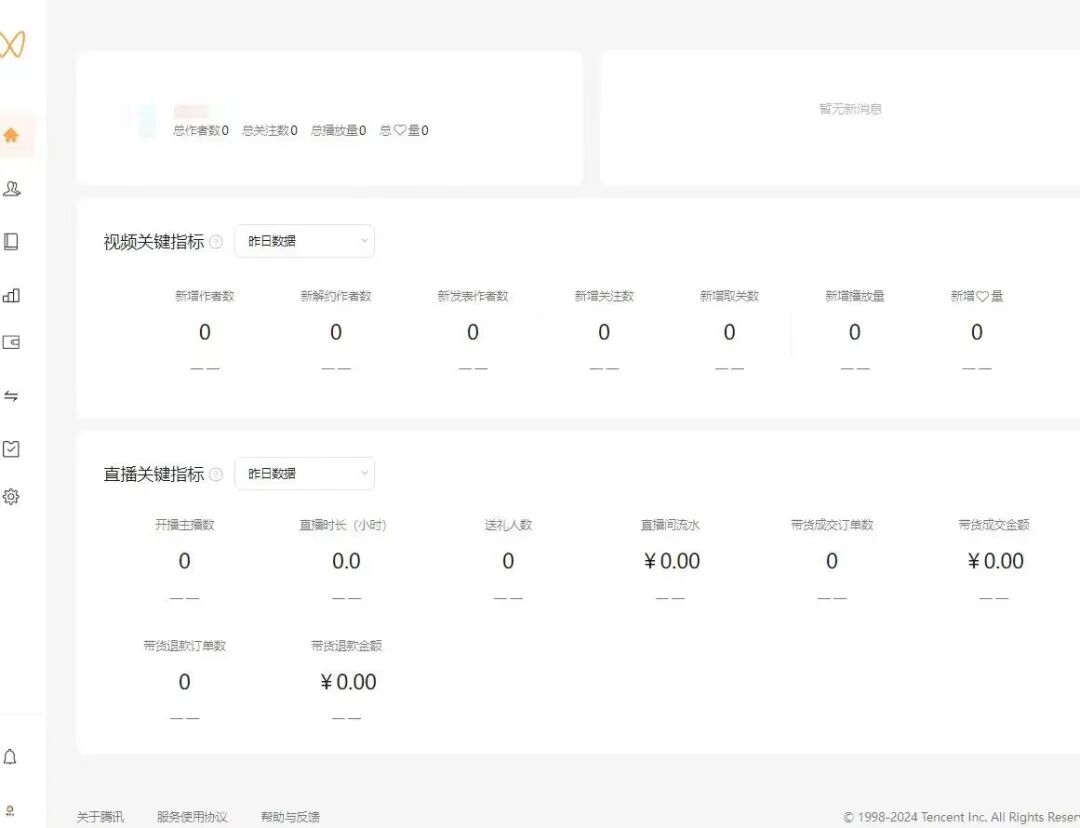Click the 新发表作者数 metric

pos(472,333)
